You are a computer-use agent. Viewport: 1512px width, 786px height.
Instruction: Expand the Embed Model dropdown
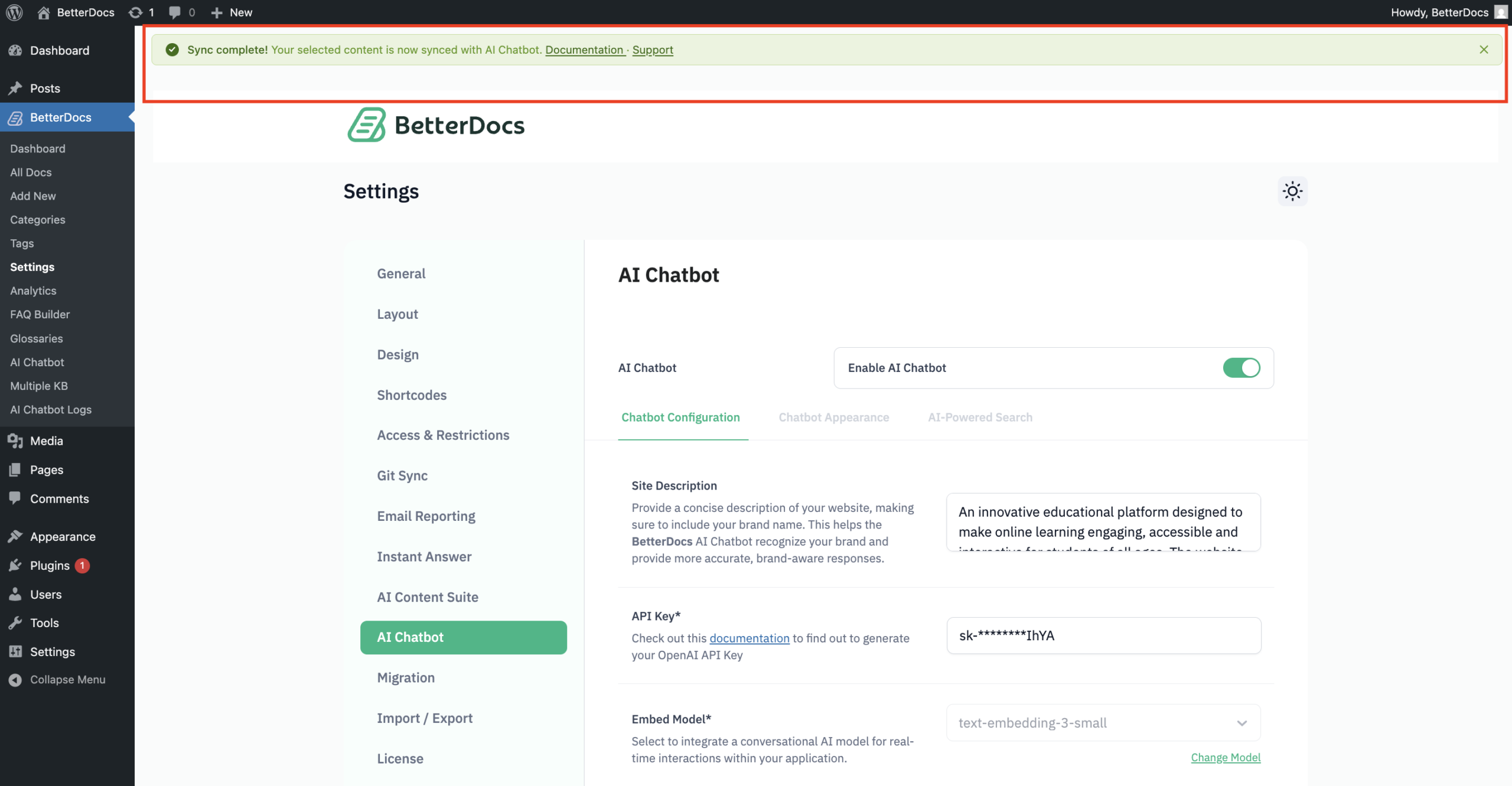point(1103,722)
